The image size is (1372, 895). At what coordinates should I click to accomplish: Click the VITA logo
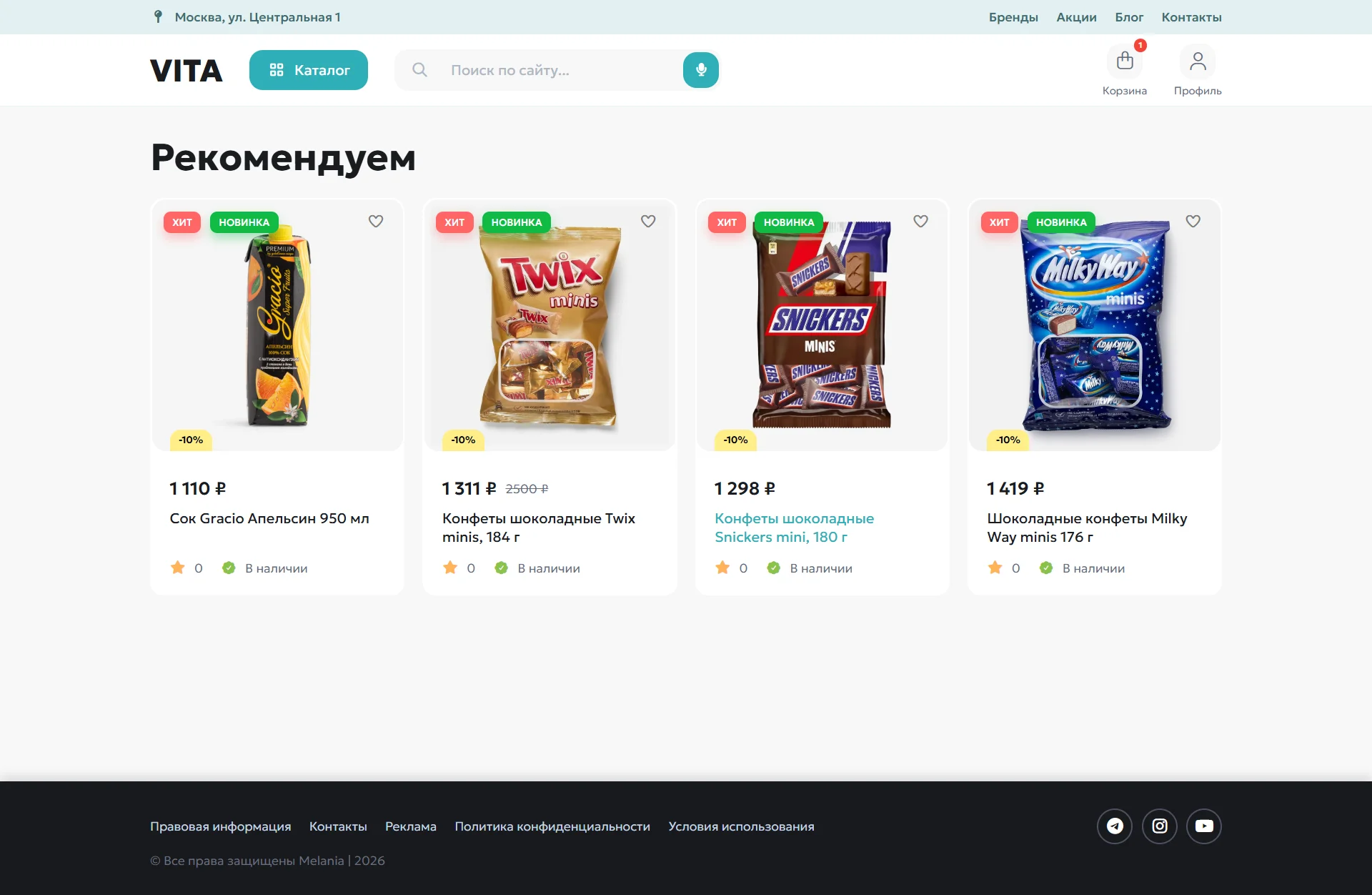tap(187, 71)
